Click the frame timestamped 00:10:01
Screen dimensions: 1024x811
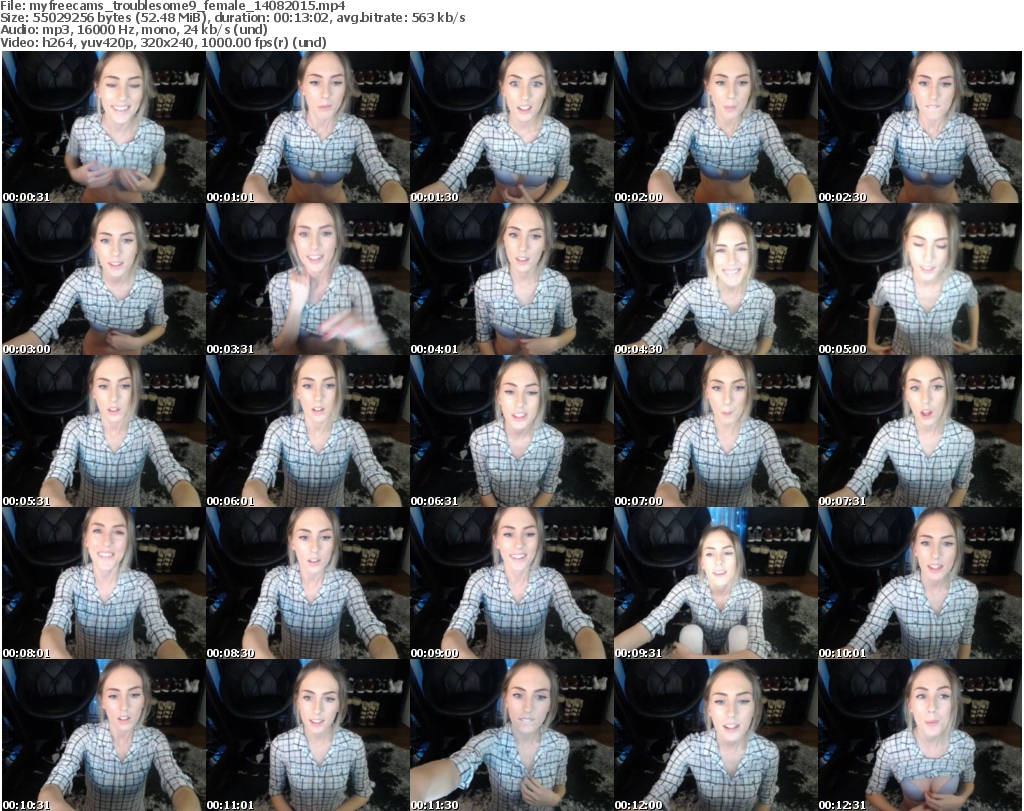(x=920, y=583)
